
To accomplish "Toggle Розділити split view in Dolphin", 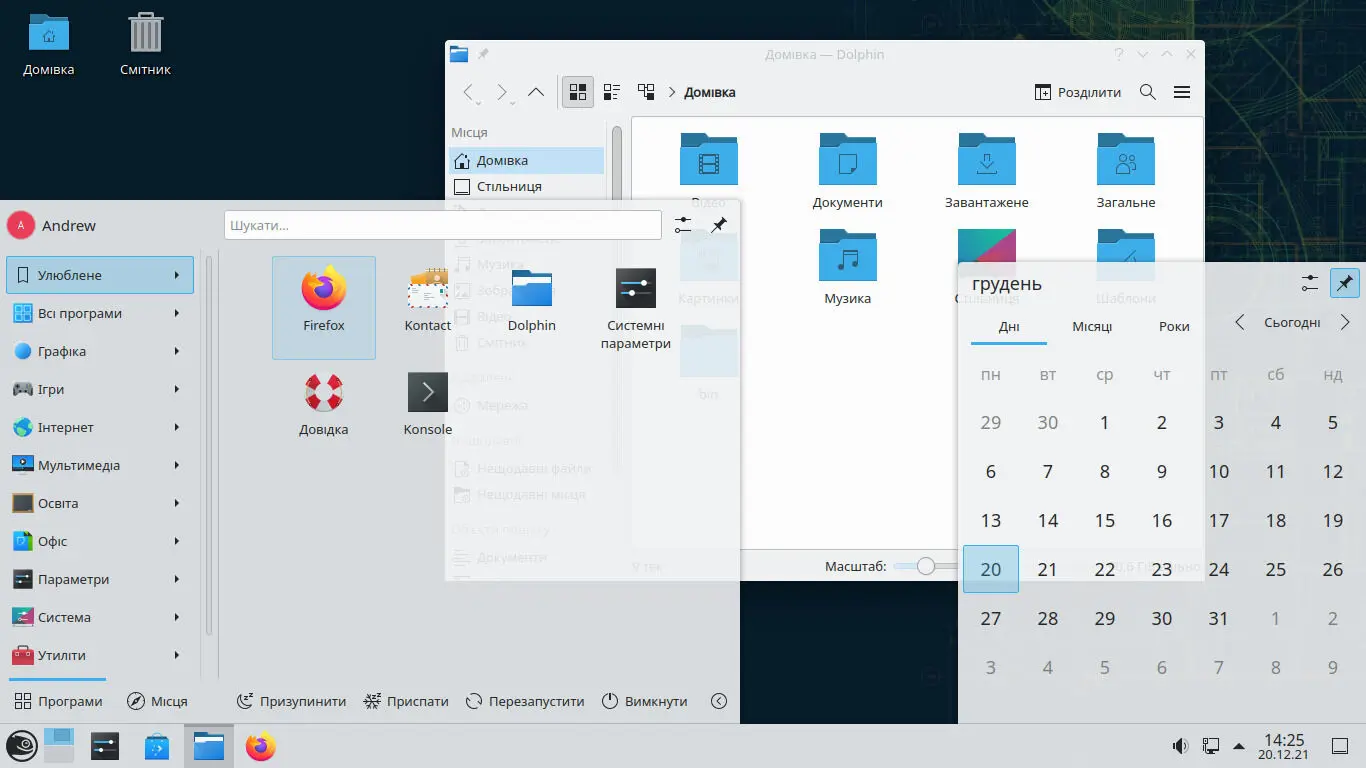I will coord(1078,92).
